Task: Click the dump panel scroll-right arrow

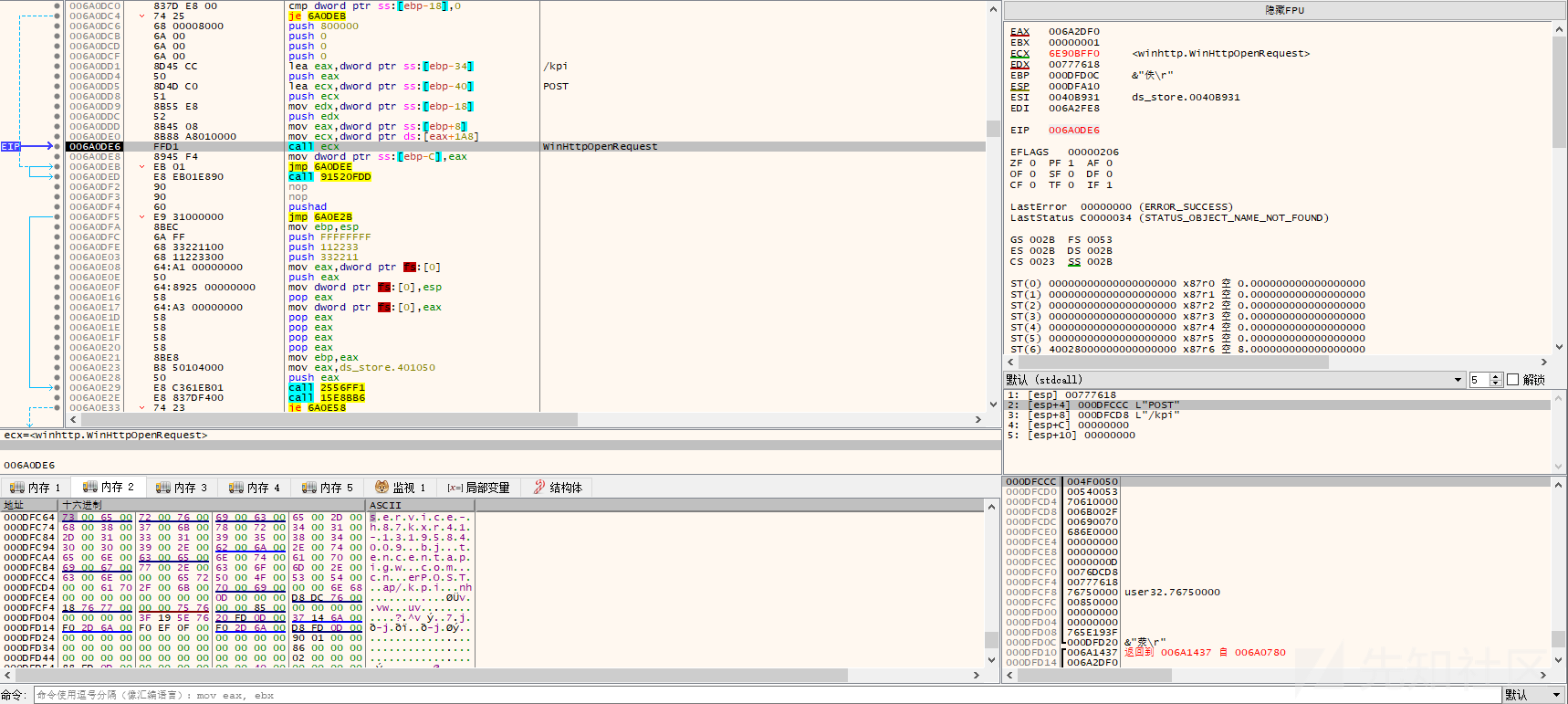Action: click(977, 676)
